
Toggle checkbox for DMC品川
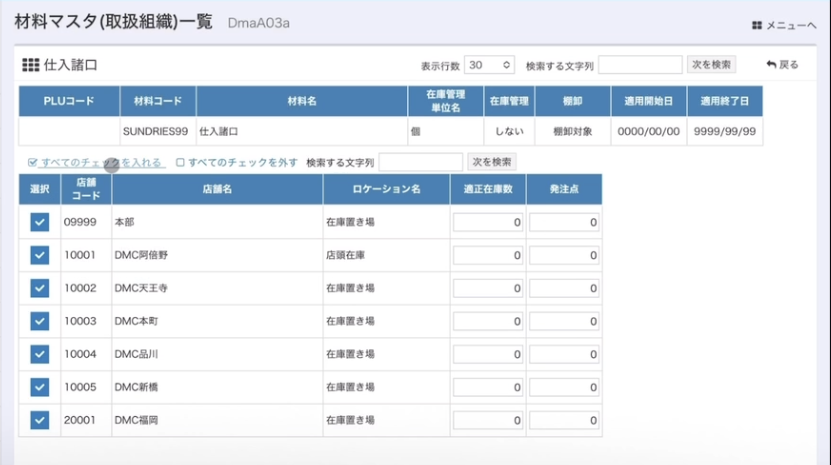coord(39,354)
